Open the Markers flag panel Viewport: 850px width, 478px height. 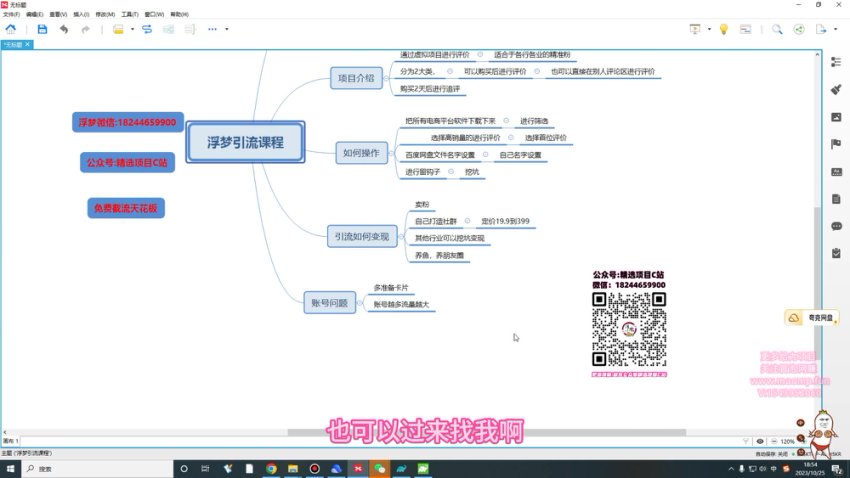pos(836,144)
